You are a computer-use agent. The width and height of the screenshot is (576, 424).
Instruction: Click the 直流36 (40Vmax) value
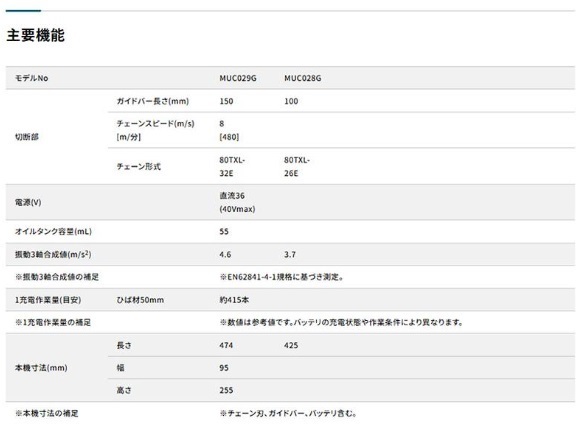point(237,202)
